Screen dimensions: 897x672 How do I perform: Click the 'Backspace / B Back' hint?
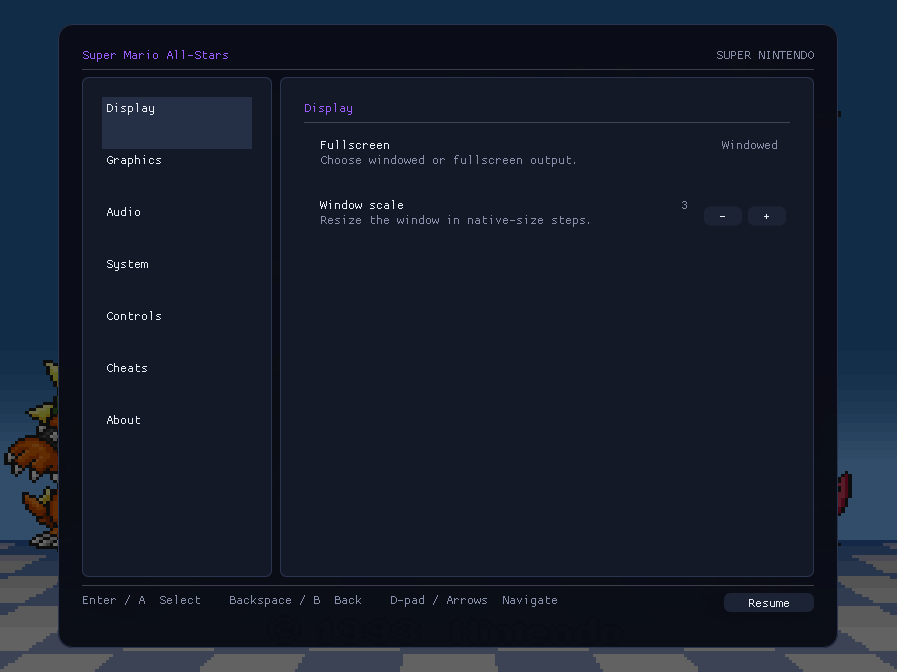[295, 600]
